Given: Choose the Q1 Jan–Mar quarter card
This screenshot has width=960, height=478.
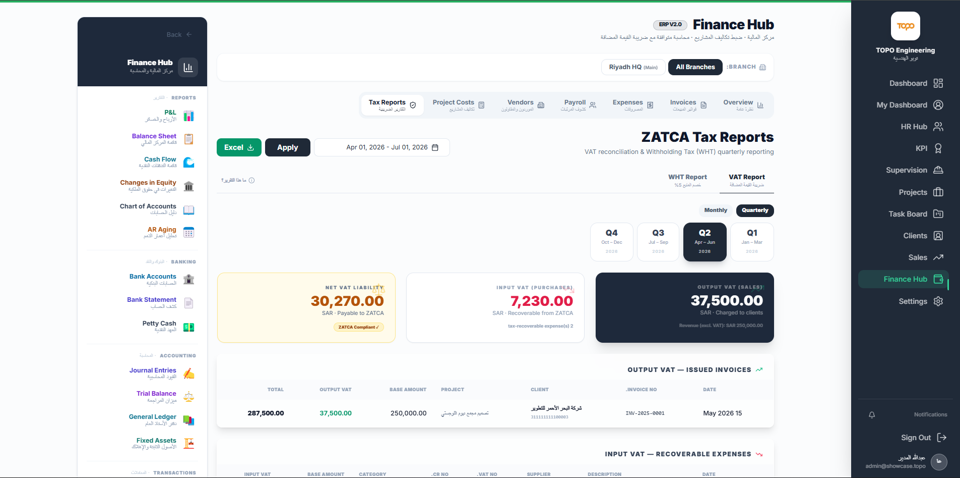Looking at the screenshot, I should (x=752, y=242).
